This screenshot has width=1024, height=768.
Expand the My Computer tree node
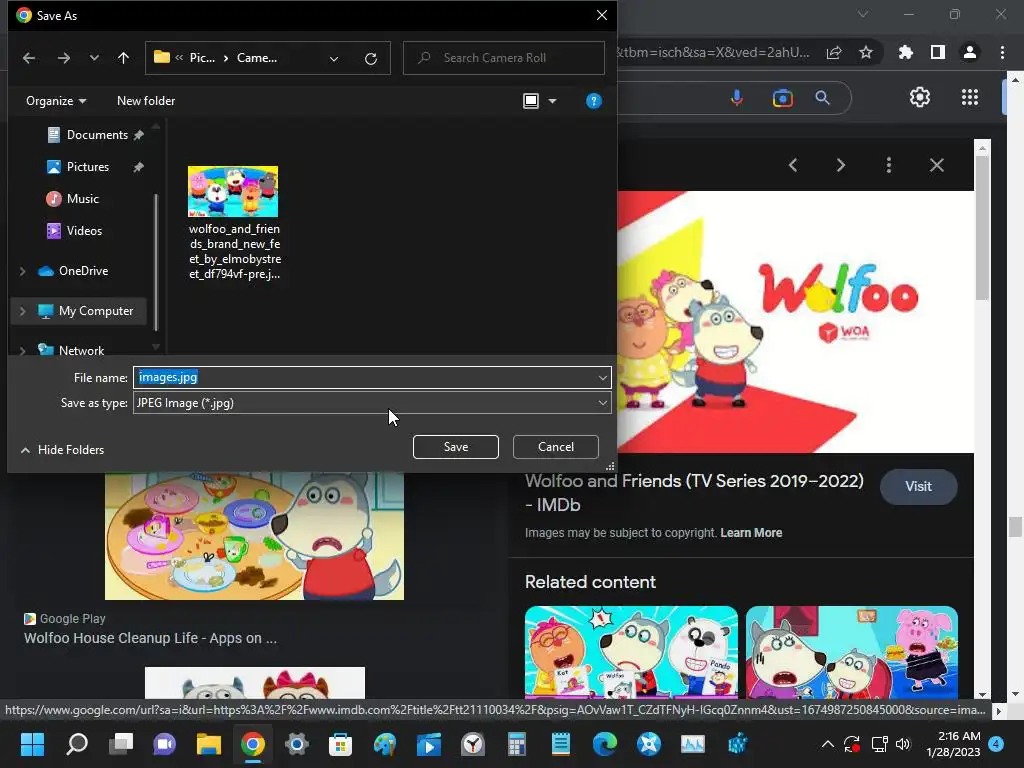[23, 311]
